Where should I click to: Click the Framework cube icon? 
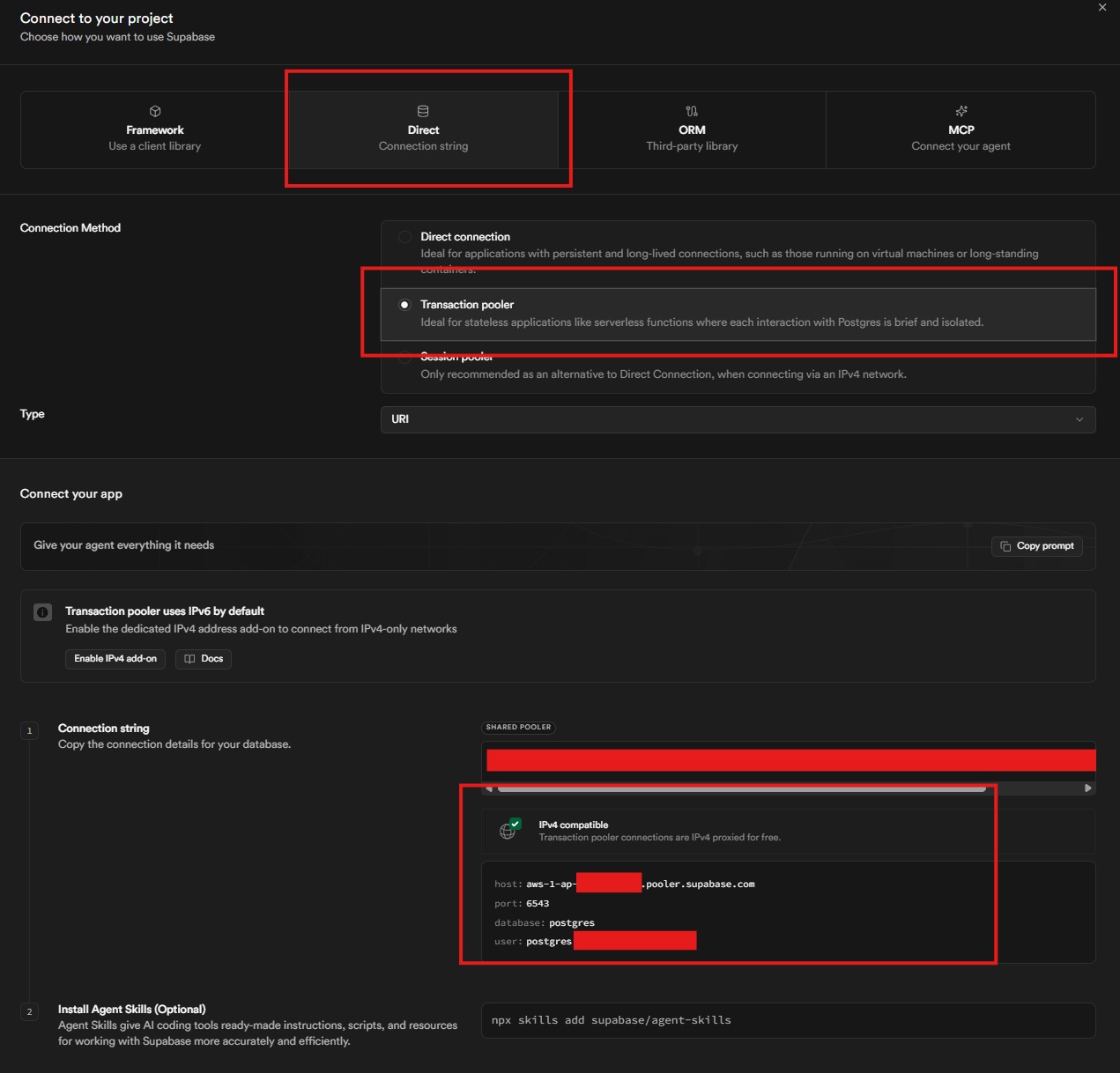pos(155,111)
